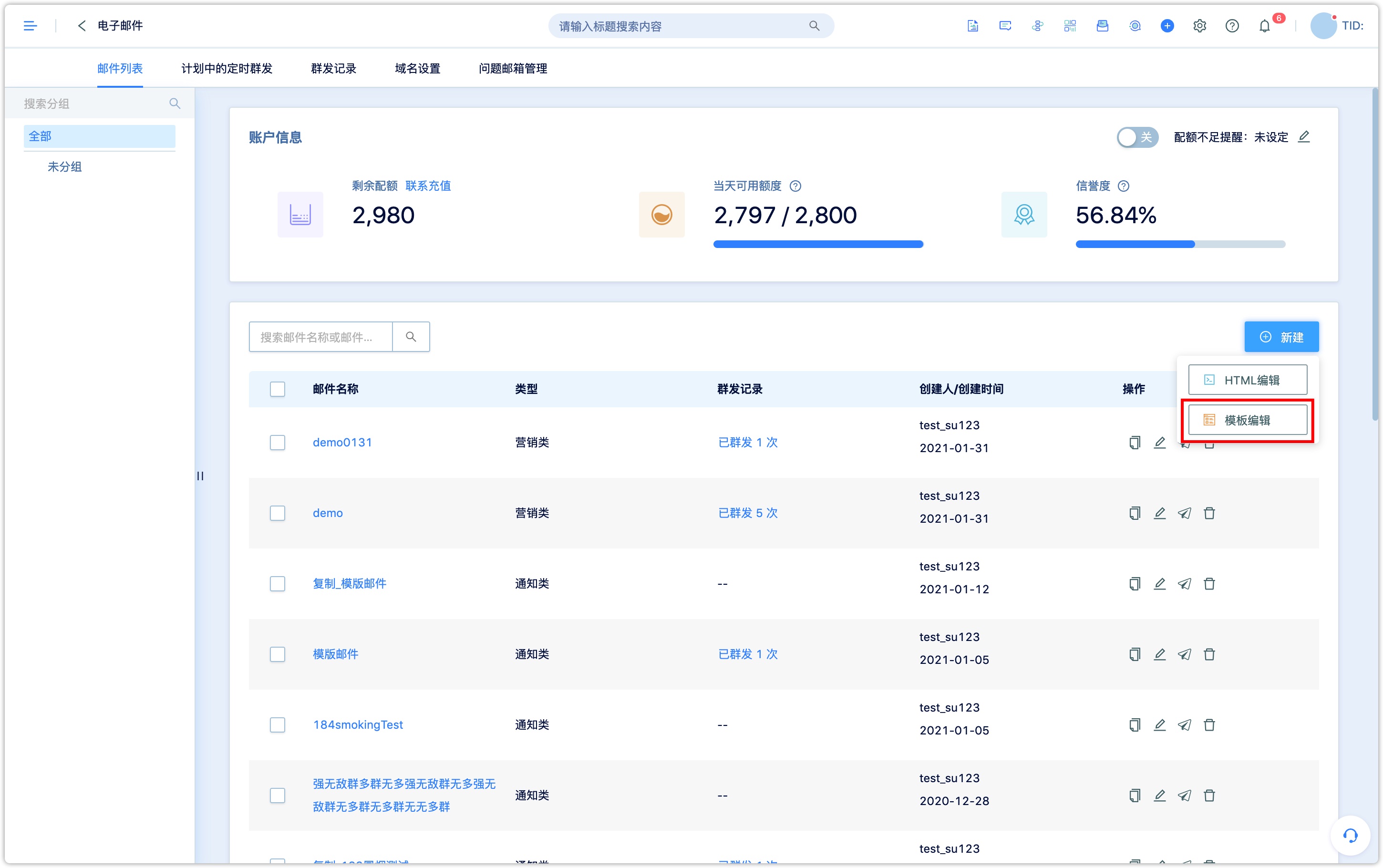1383x868 pixels.
Task: Open the customer support headset icon
Action: pyautogui.click(x=1350, y=835)
